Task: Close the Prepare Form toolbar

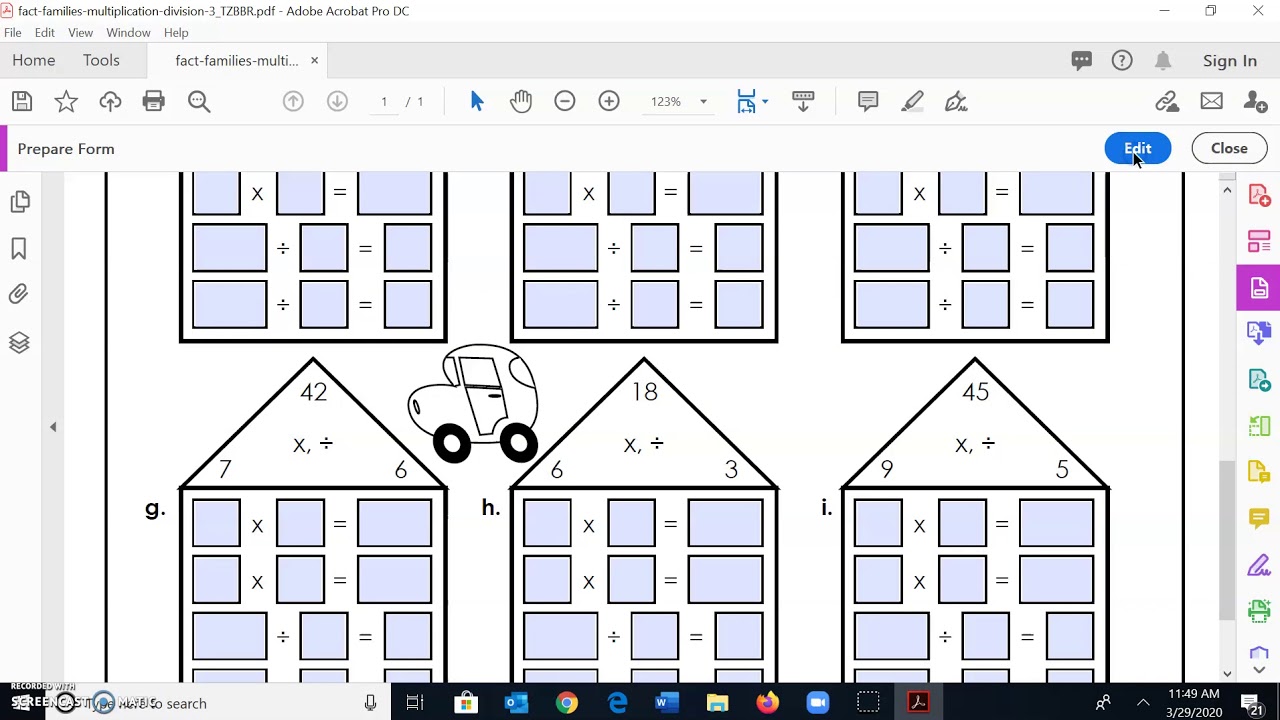Action: point(1229,148)
